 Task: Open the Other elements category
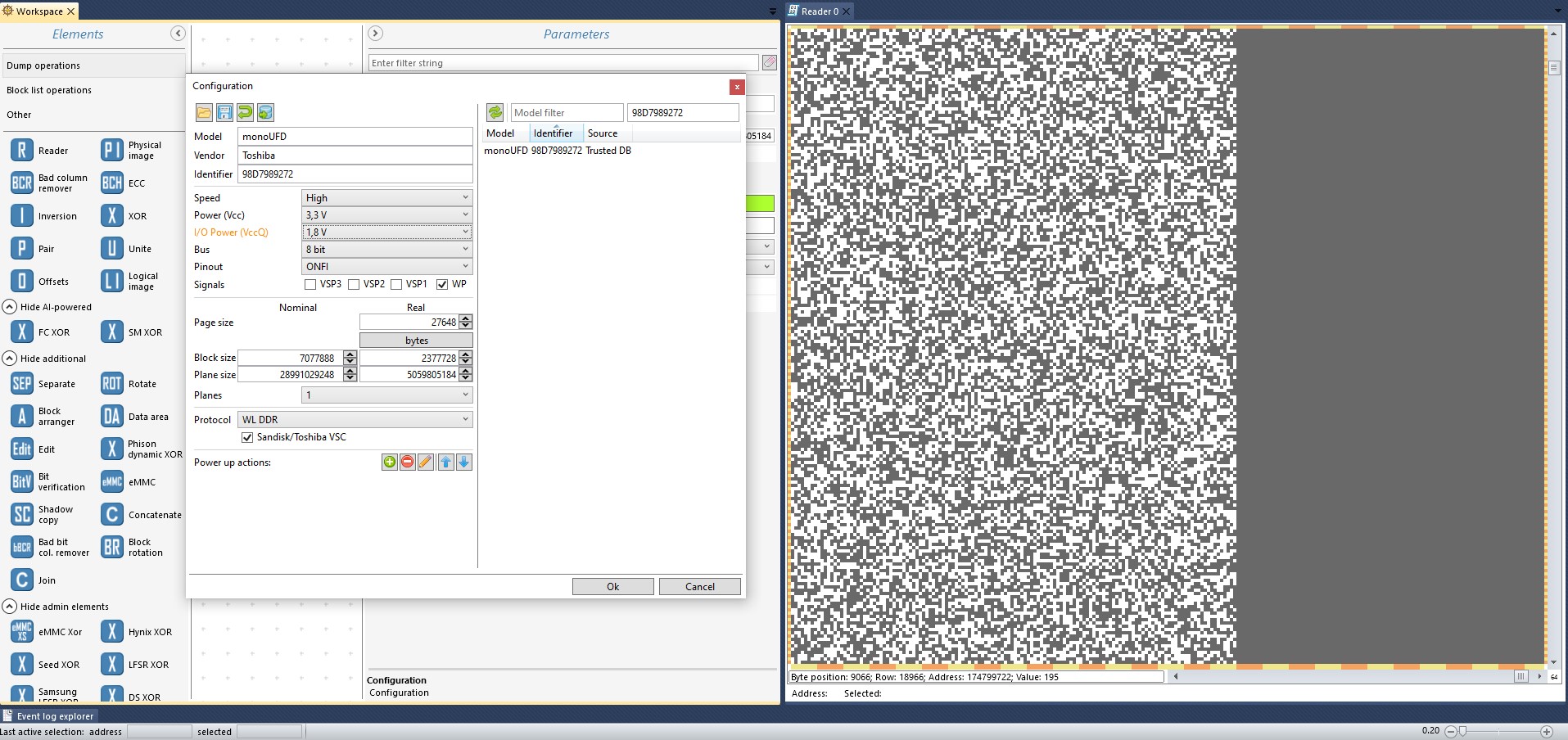[x=94, y=115]
